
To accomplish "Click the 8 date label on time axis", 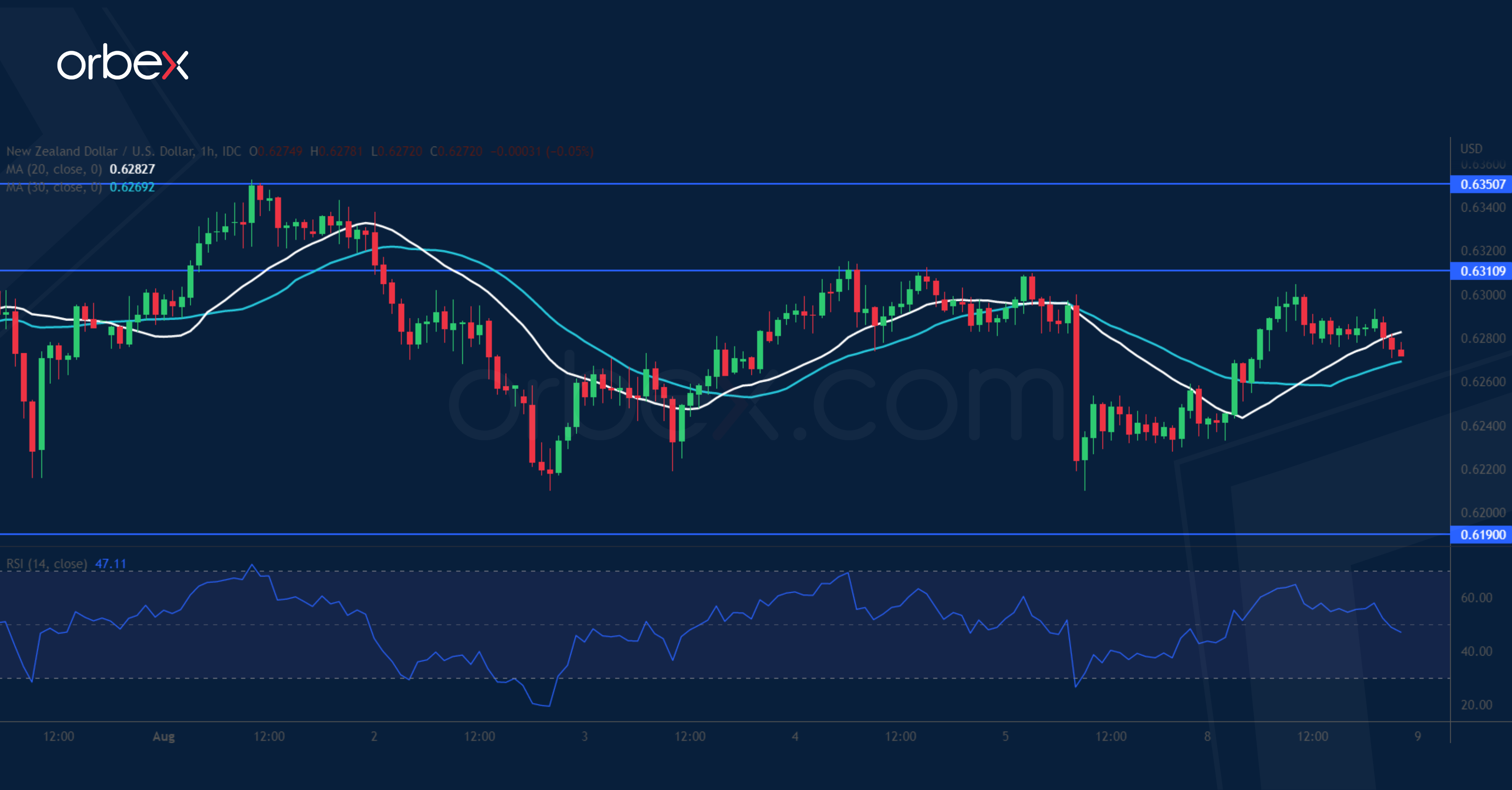I will point(1207,737).
